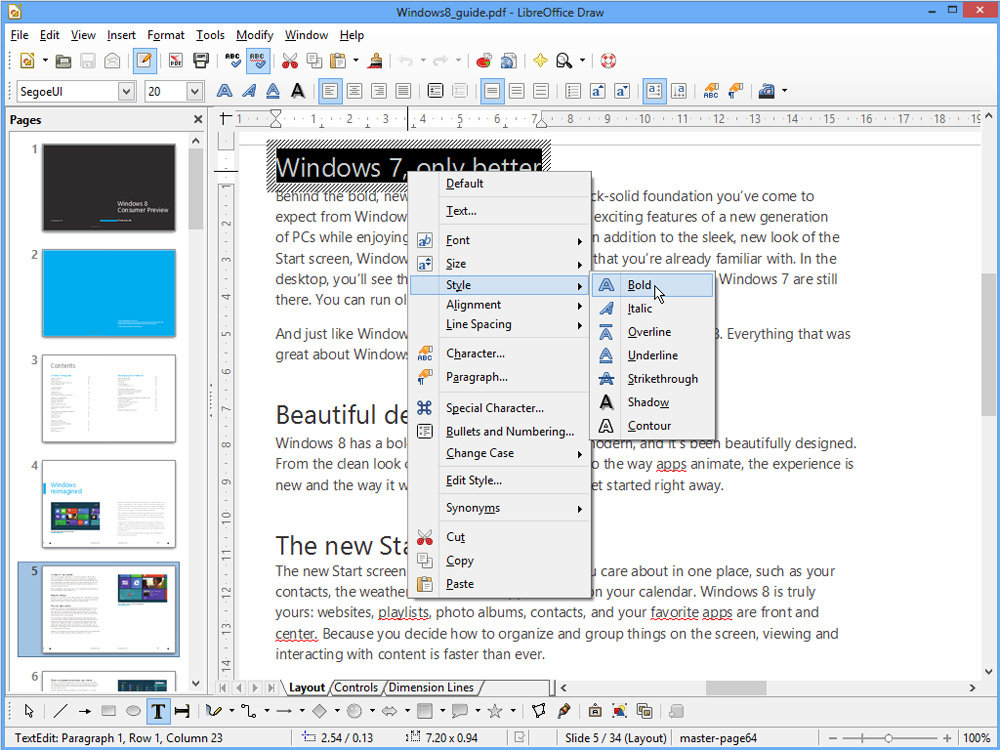Viewport: 1000px width, 750px height.
Task: Click the Character dialog icon in the formatting toolbar
Action: (711, 91)
